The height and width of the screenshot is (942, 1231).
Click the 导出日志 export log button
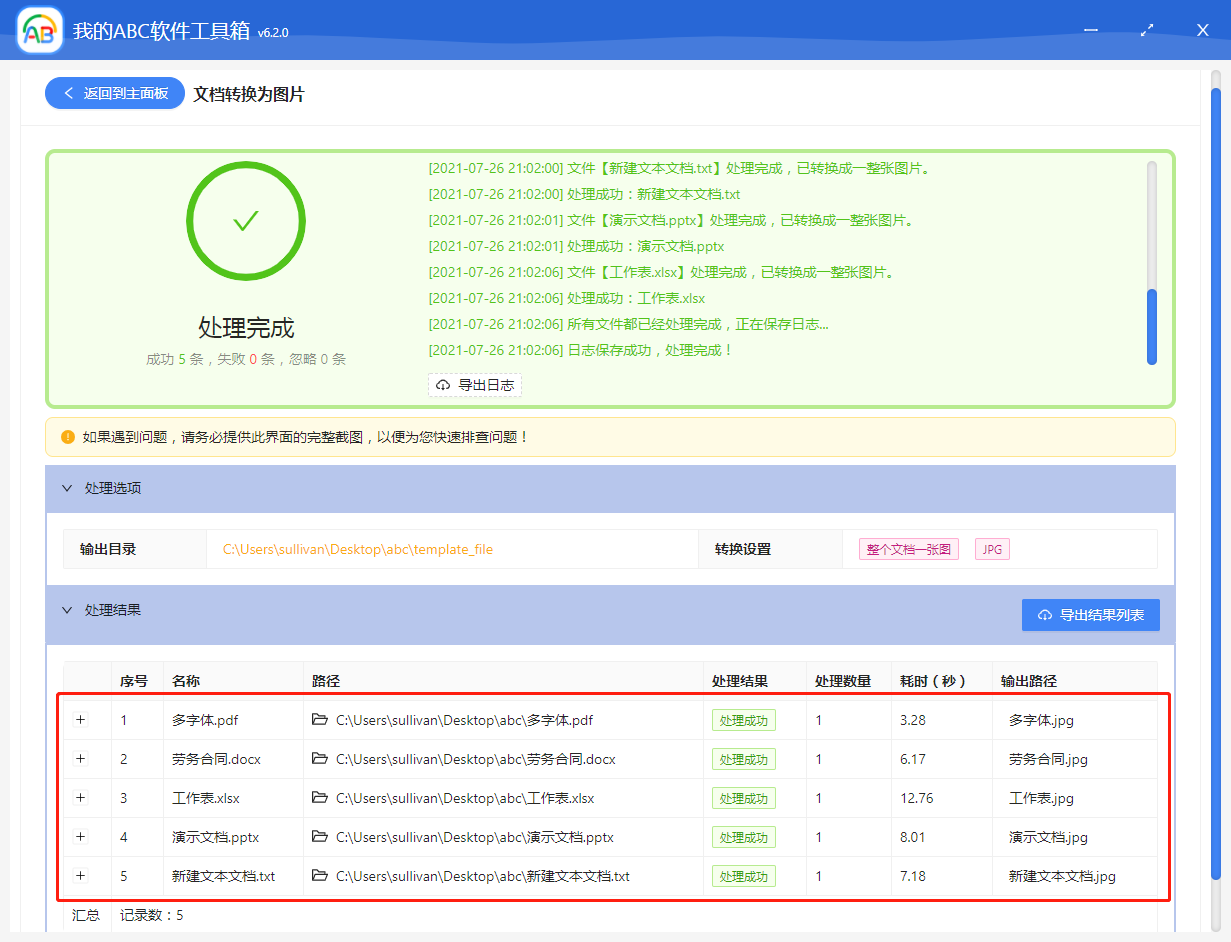coord(475,385)
